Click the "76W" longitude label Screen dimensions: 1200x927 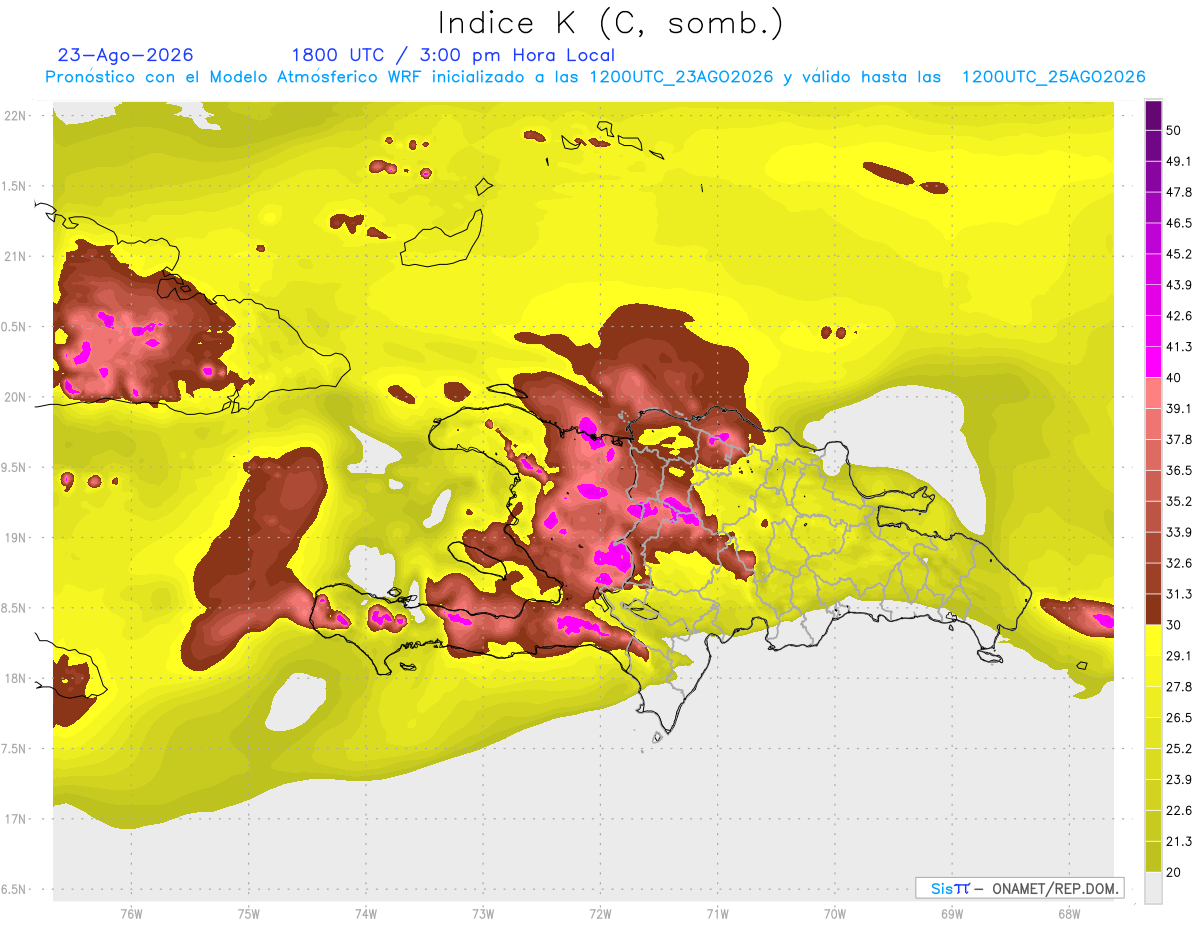[131, 913]
